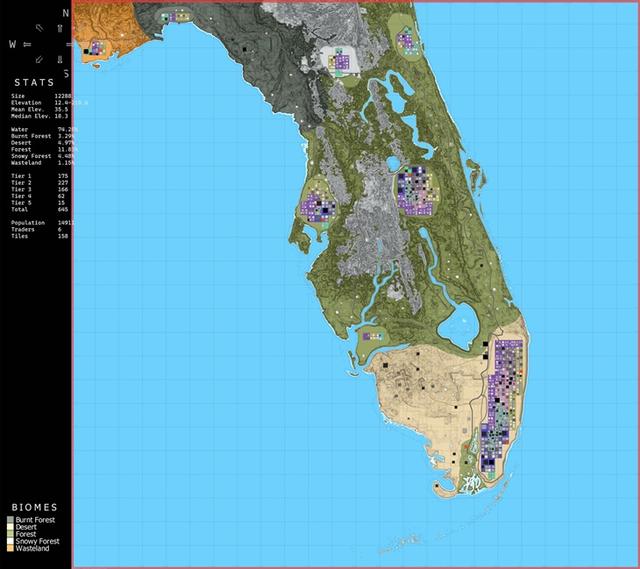Select the Forest percentage stat
This screenshot has height=569, width=640.
(43, 149)
